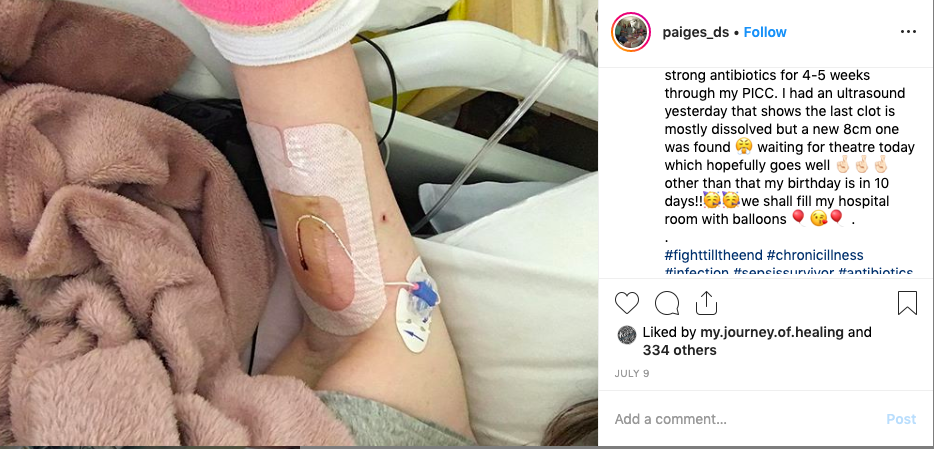Open the paiges_ds profile picture
The image size is (934, 449).
[630, 32]
